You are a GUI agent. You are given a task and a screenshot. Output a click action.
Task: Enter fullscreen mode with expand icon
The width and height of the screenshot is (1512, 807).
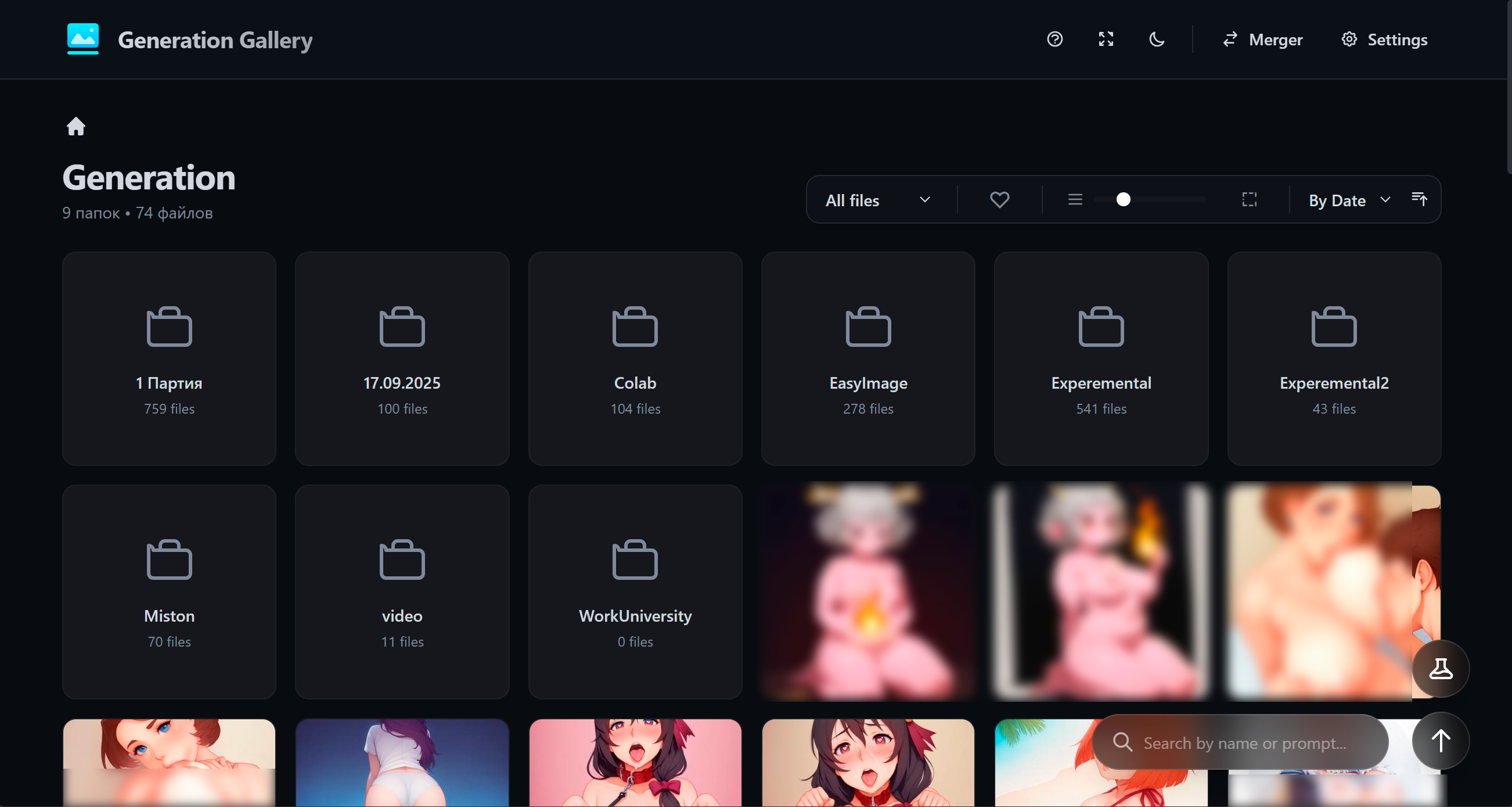point(1106,40)
